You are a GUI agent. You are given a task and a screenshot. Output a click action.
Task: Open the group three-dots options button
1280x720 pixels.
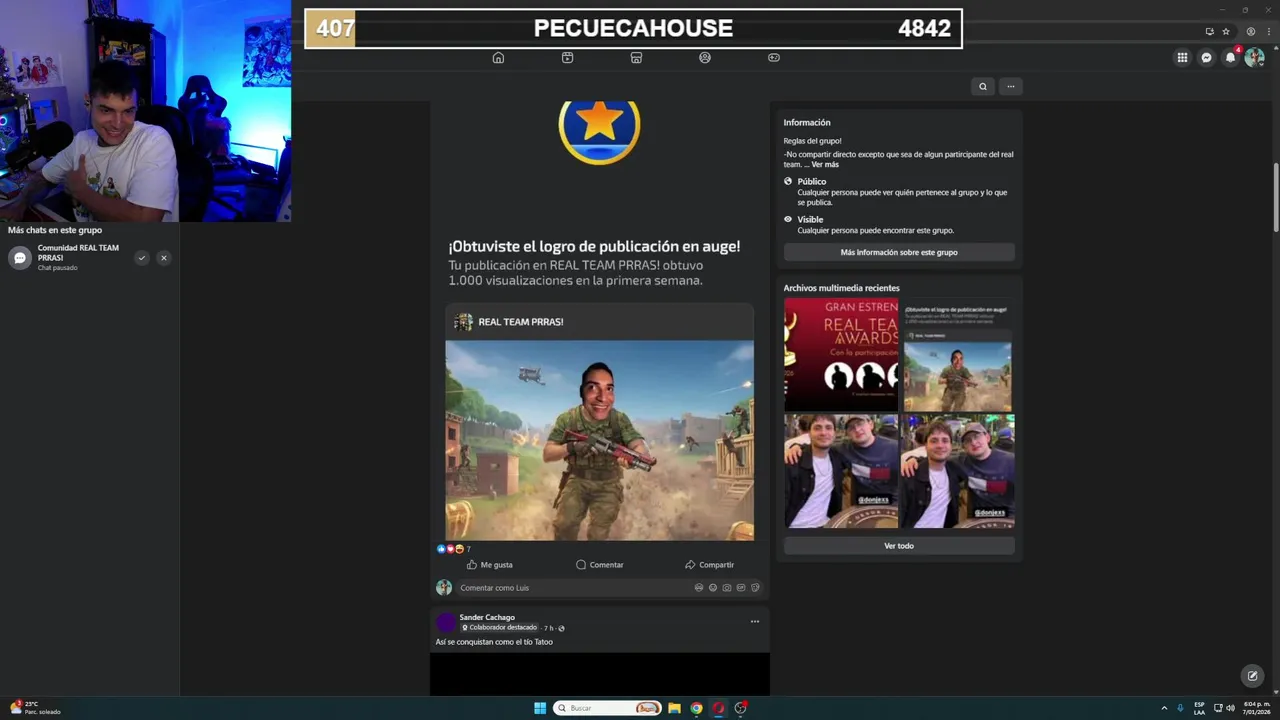coord(1011,86)
